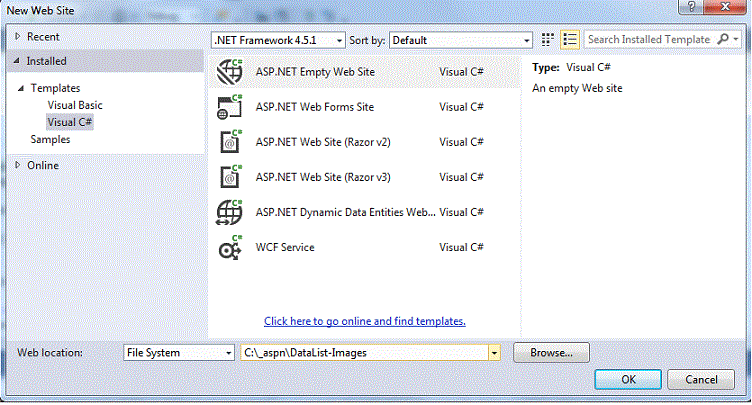Focus the Search Installed Templates field
The image size is (752, 405).
tap(650, 39)
